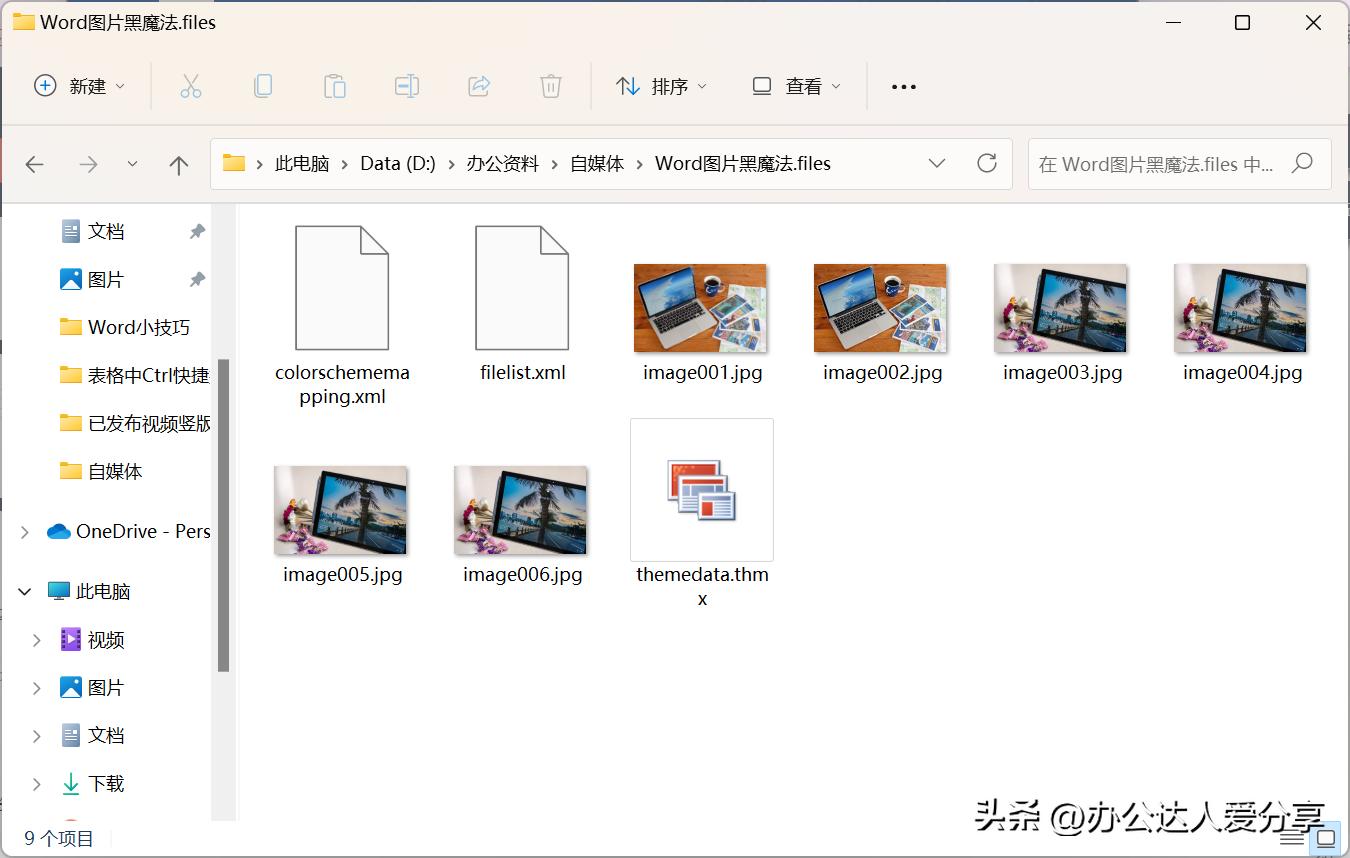
Task: Click the Share icon in the toolbar
Action: pos(479,86)
